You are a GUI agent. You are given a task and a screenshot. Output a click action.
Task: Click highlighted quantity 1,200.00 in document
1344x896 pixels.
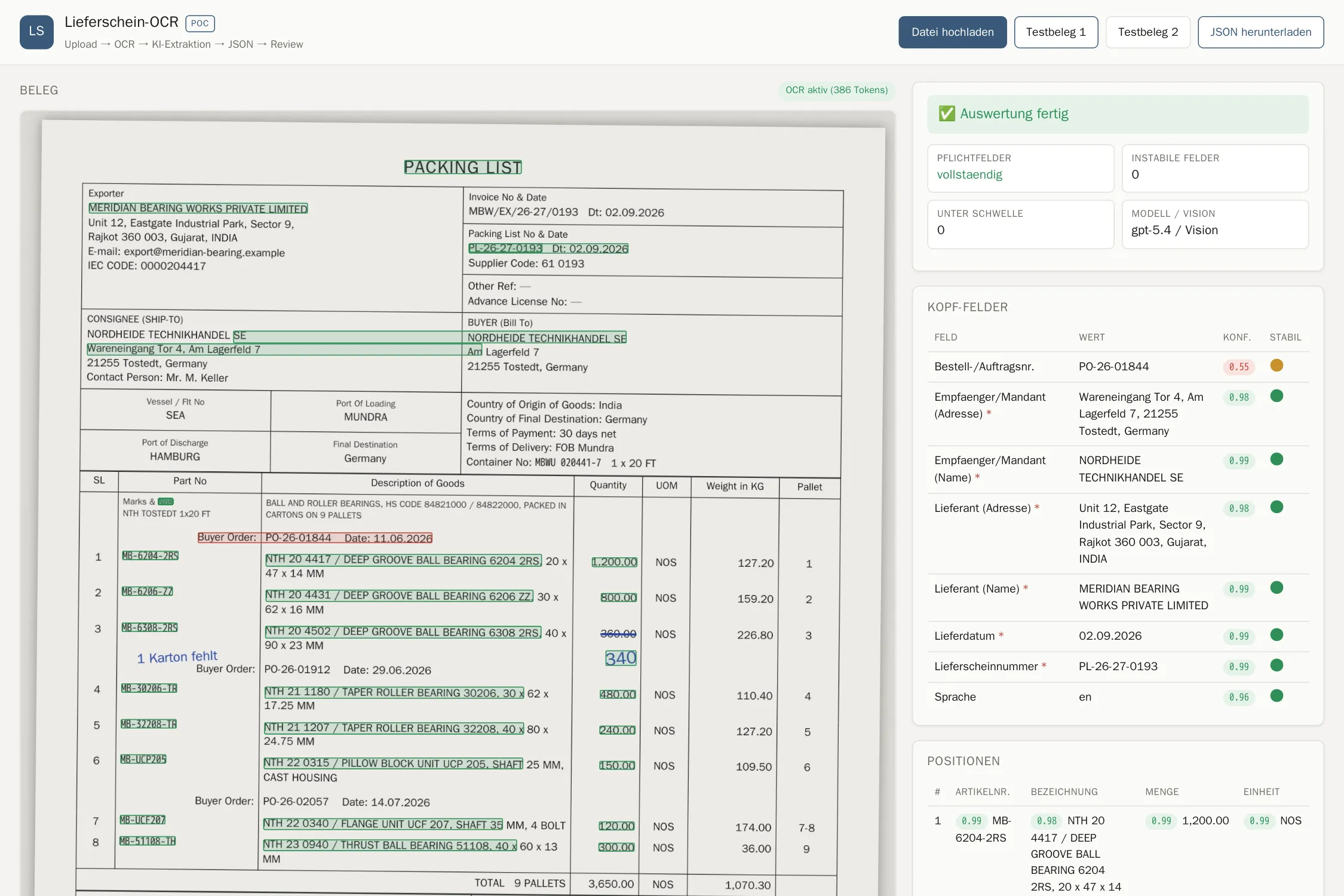point(614,562)
